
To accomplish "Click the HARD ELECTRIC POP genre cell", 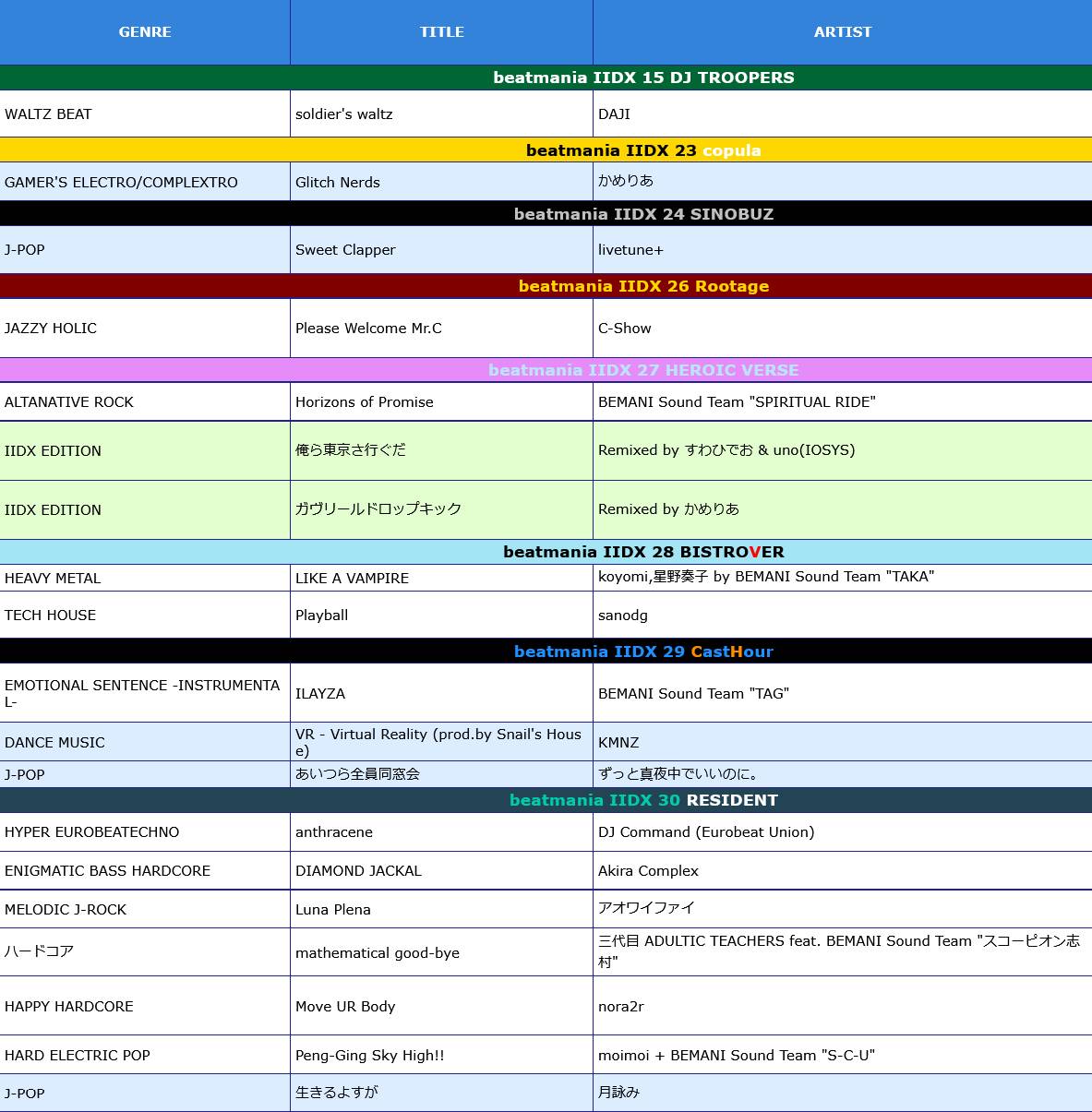I will click(145, 1055).
